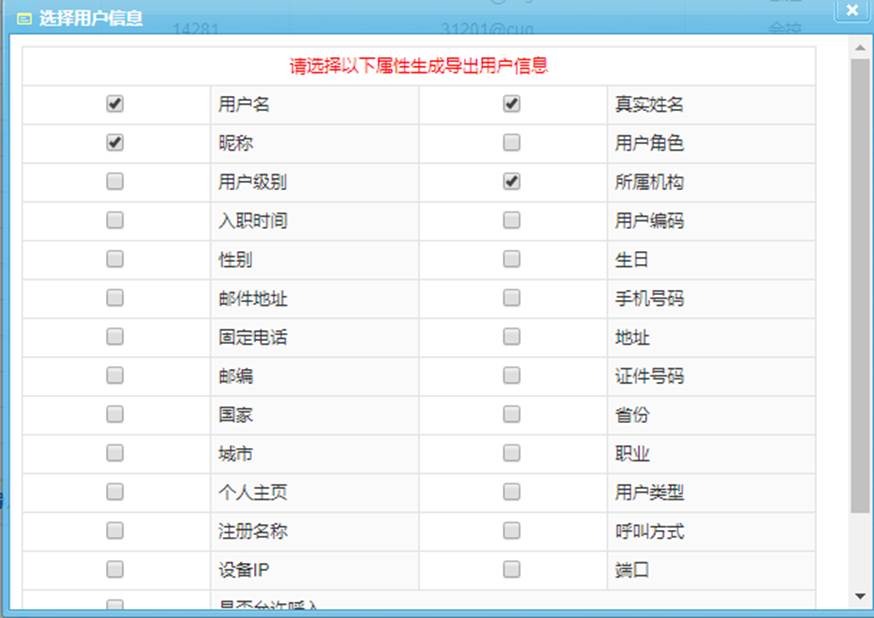
Task: Select the 用户编码 checkbox
Action: point(512,220)
